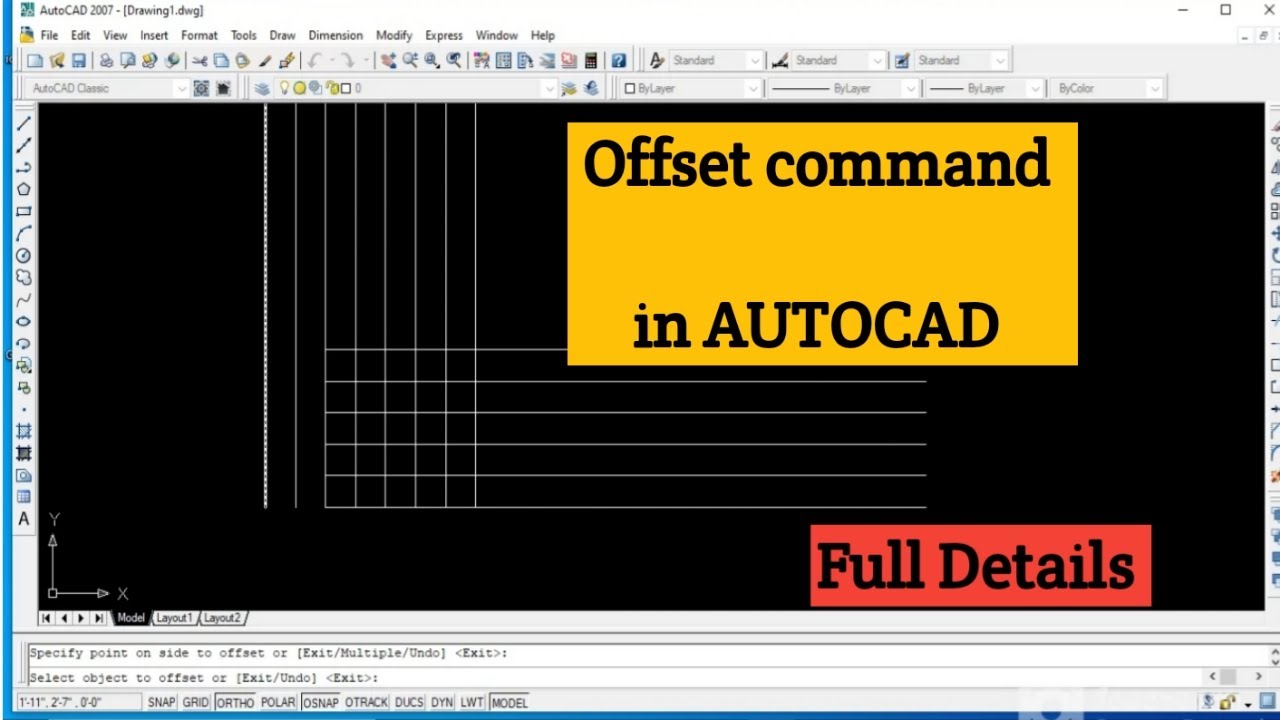Click the Plot Preview icon

click(128, 60)
